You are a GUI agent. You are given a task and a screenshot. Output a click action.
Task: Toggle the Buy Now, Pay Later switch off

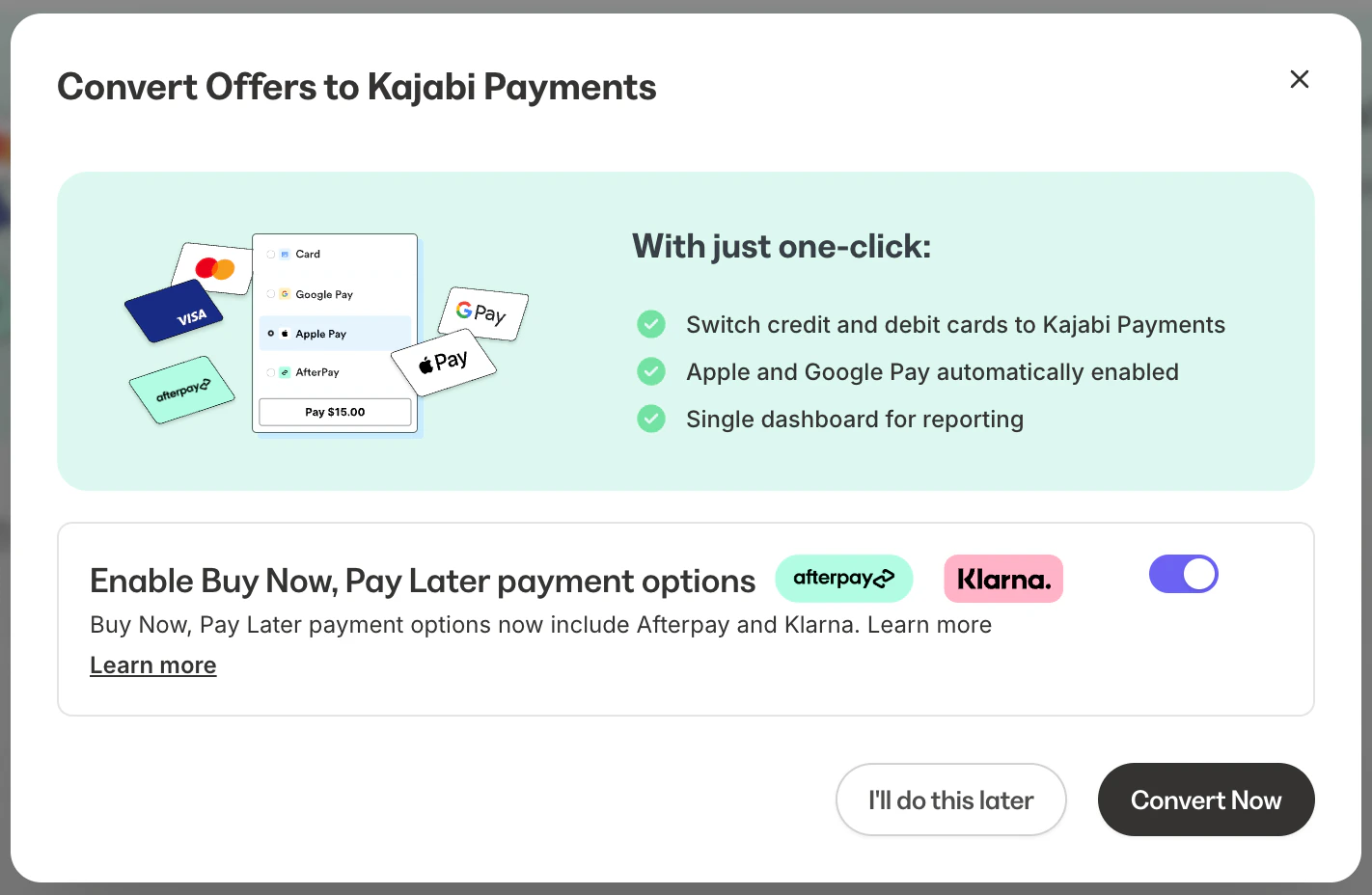pyautogui.click(x=1184, y=574)
